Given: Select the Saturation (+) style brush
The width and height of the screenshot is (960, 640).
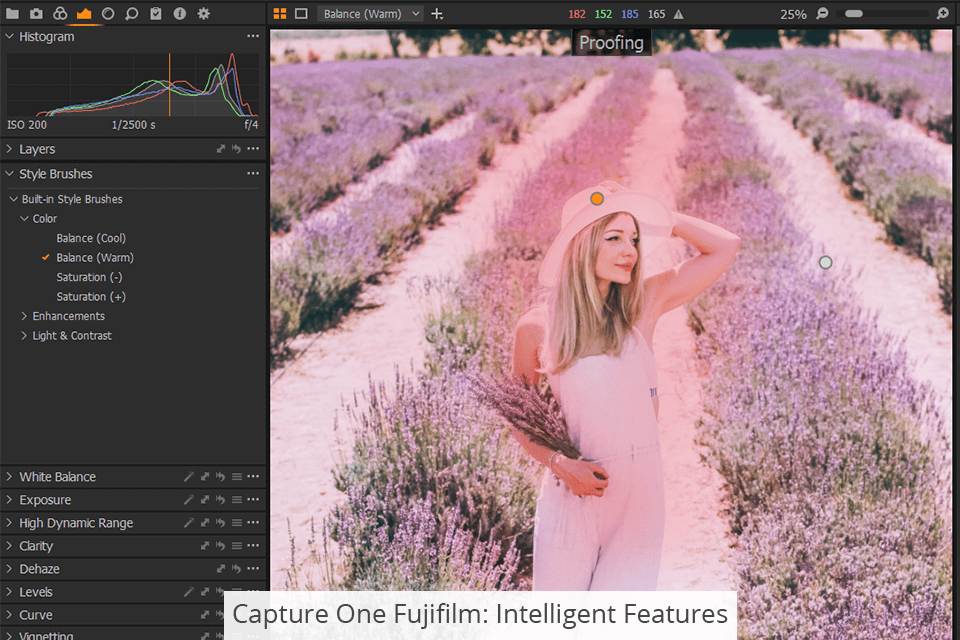Looking at the screenshot, I should (91, 297).
